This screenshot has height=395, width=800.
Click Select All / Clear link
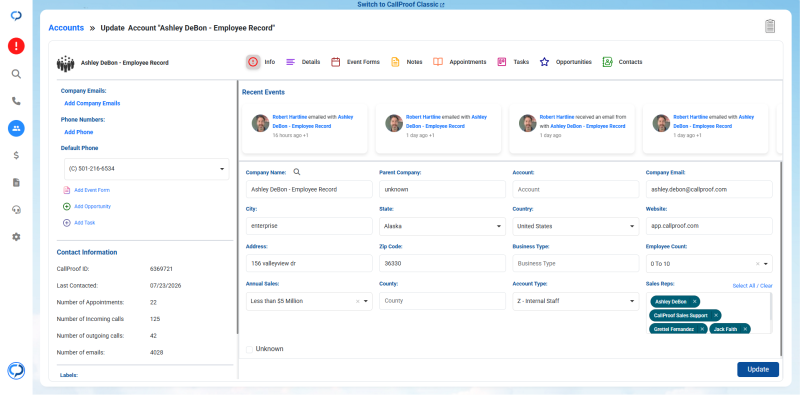click(x=753, y=286)
